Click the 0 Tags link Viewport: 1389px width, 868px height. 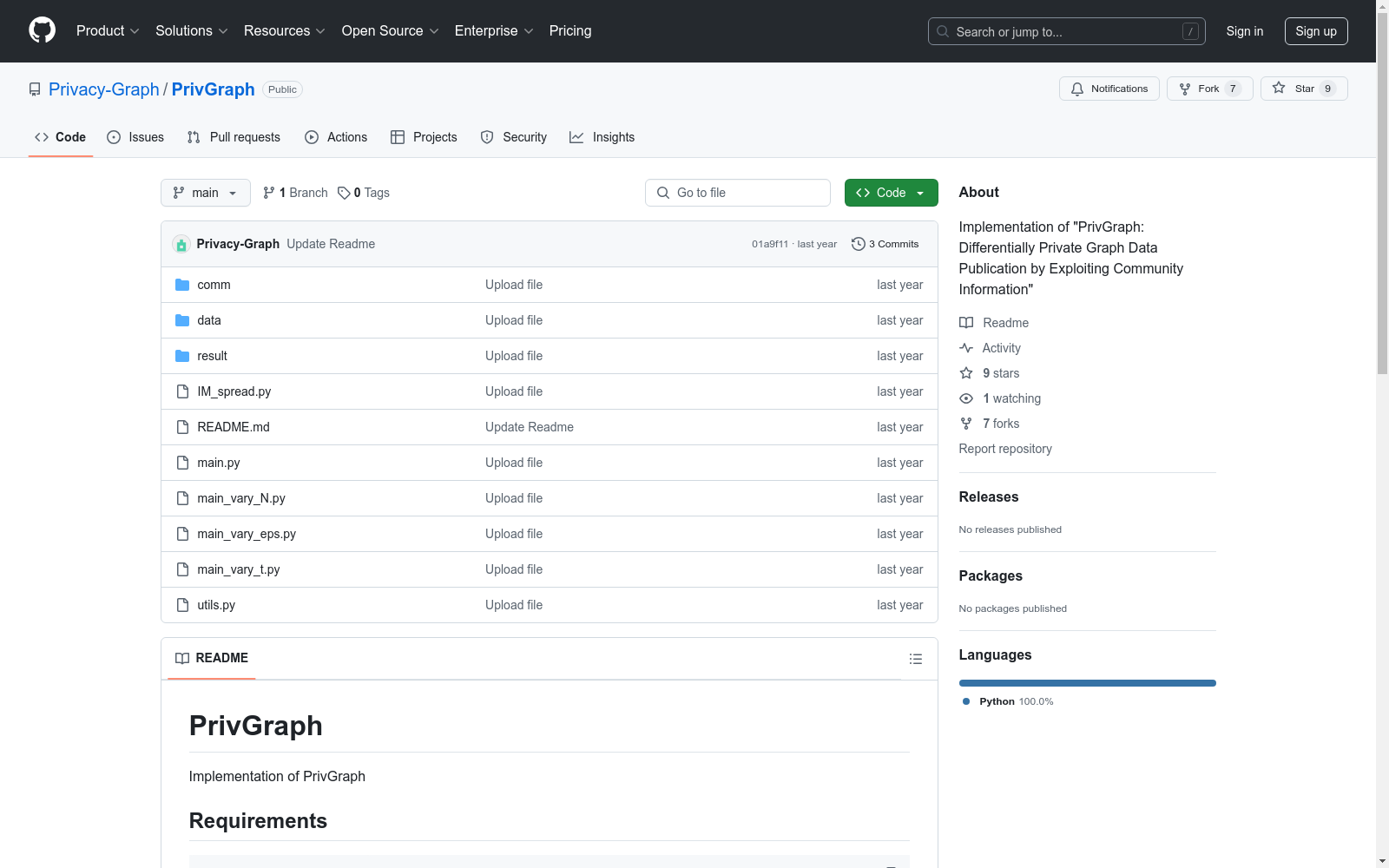click(x=364, y=193)
